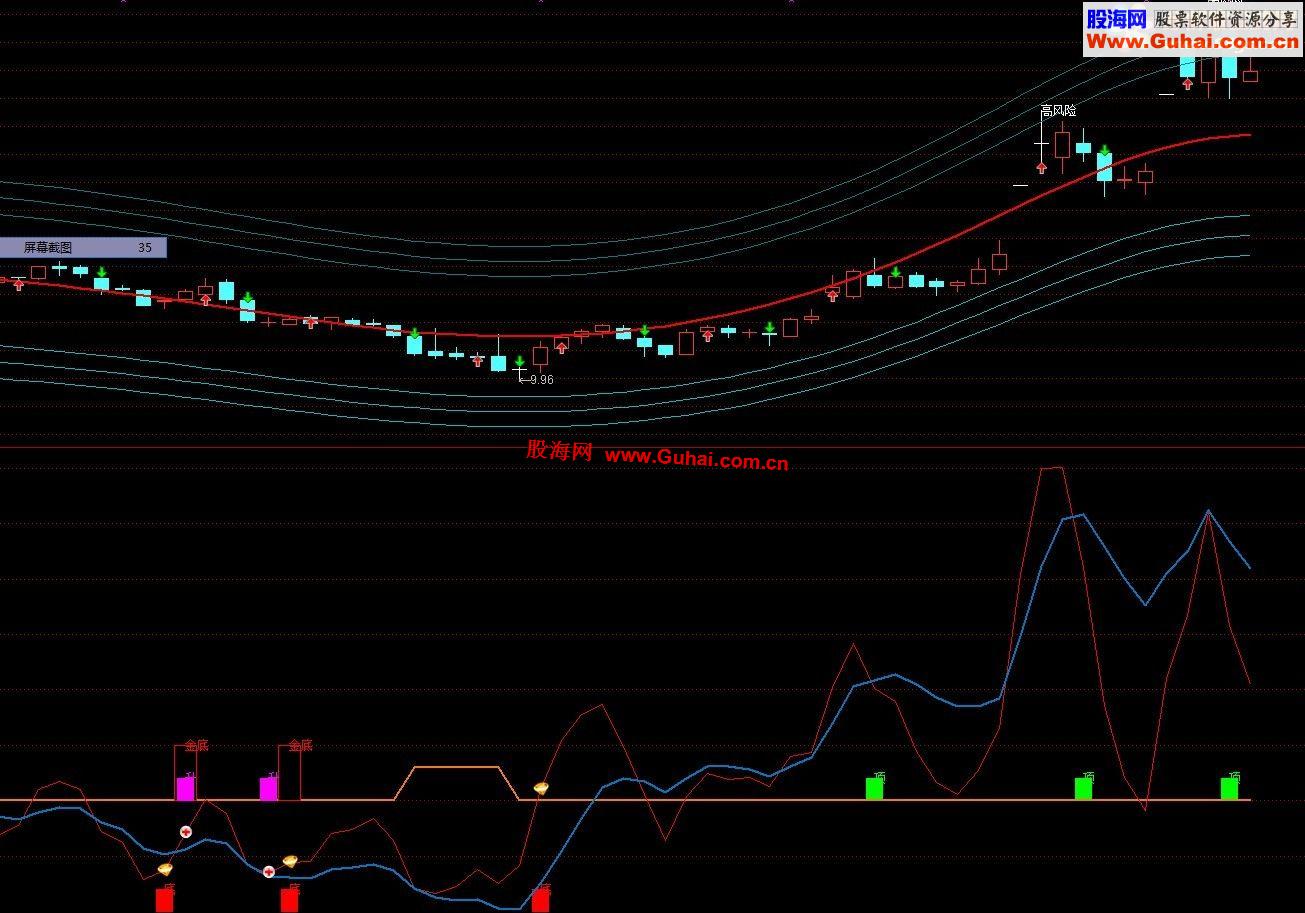Click seventh red up arrow from the left
The height and width of the screenshot is (913, 1305).
(832, 295)
